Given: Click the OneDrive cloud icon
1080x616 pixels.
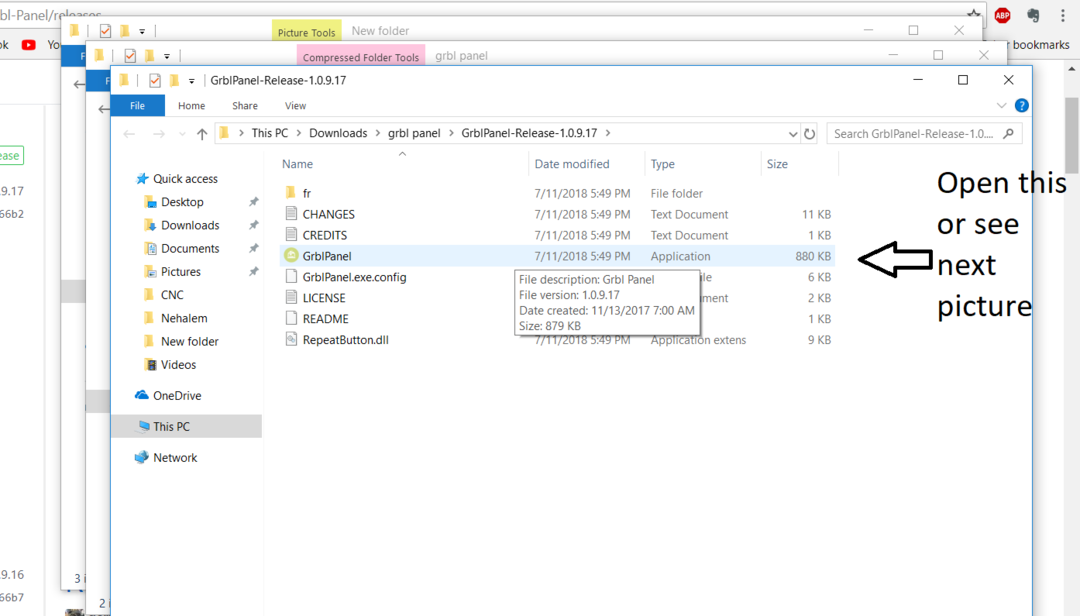Looking at the screenshot, I should [142, 396].
